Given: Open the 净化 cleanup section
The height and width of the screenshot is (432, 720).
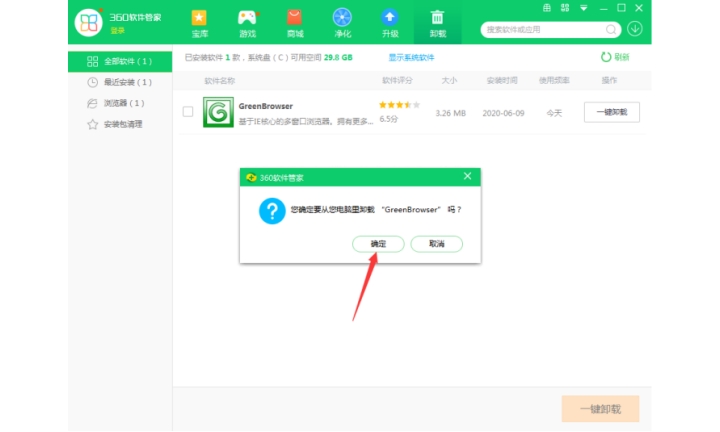Looking at the screenshot, I should tap(342, 23).
